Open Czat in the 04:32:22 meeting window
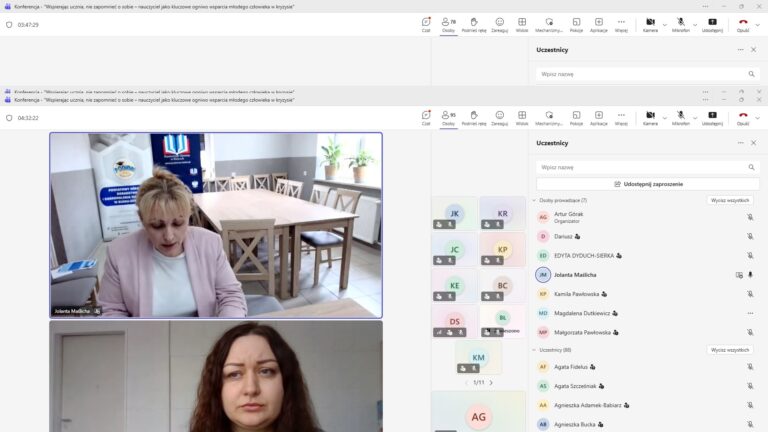The image size is (768, 432). pos(426,118)
